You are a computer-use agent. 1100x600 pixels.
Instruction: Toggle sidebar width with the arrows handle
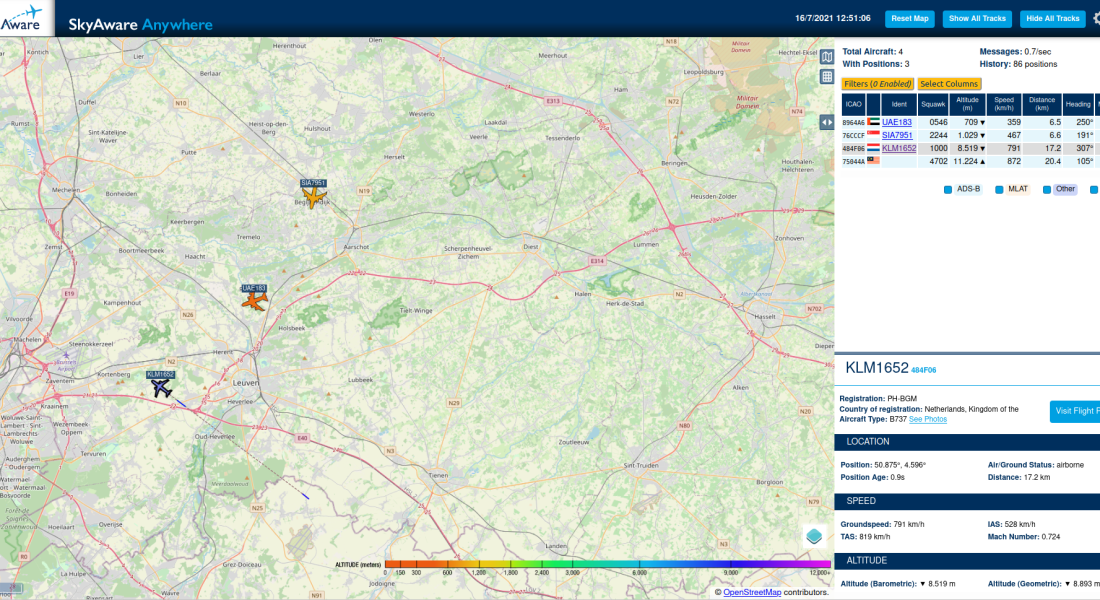(827, 122)
